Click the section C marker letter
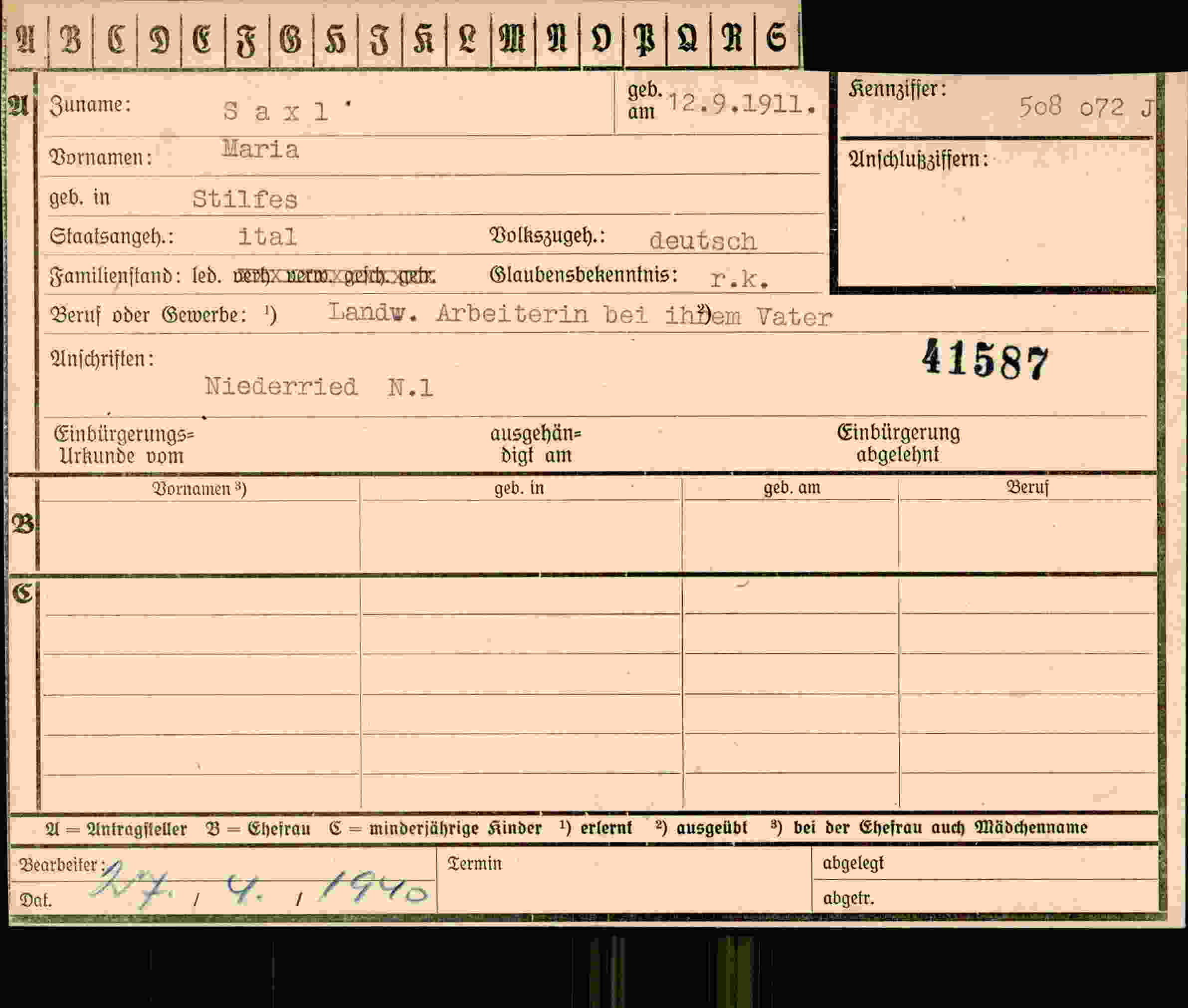Image resolution: width=1188 pixels, height=1008 pixels. click(23, 594)
